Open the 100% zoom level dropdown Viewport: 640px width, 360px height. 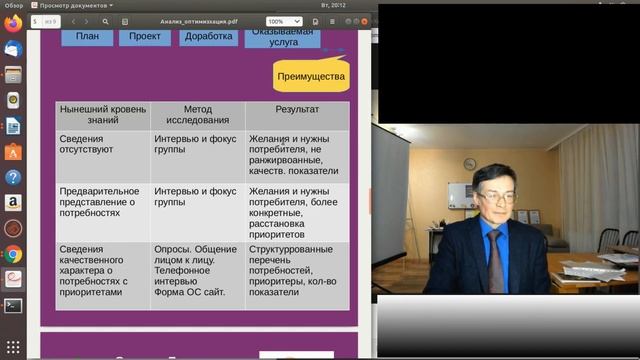[284, 21]
